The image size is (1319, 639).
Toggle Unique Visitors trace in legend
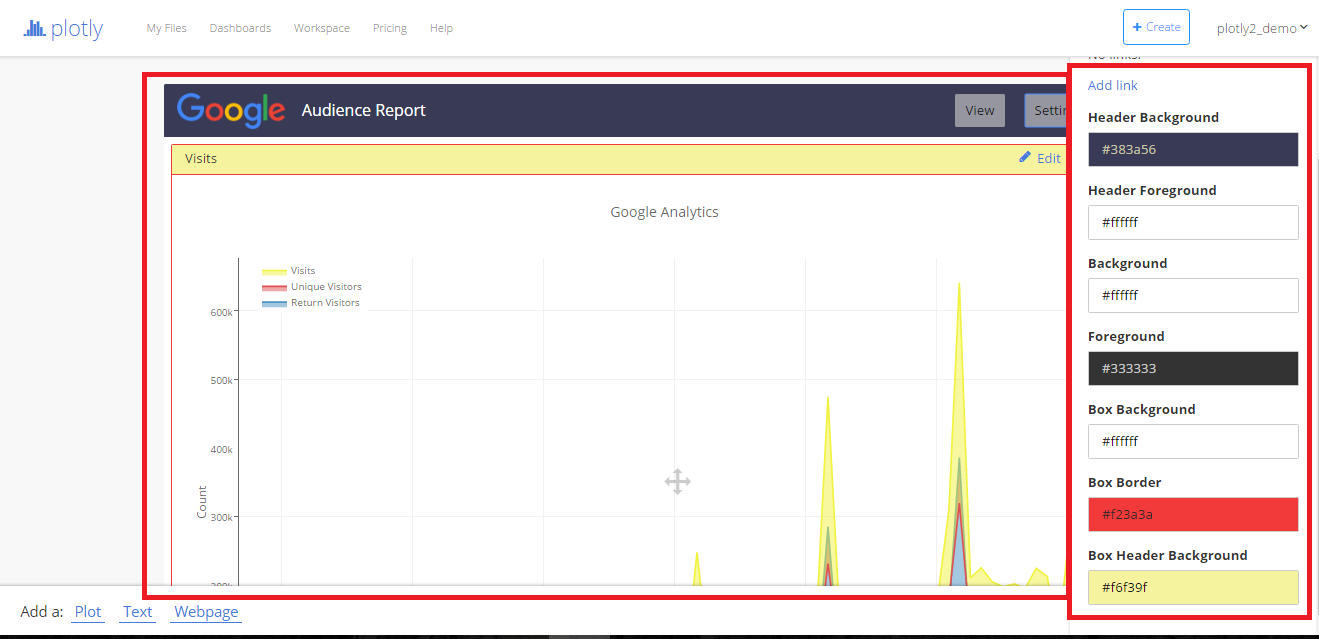[312, 287]
